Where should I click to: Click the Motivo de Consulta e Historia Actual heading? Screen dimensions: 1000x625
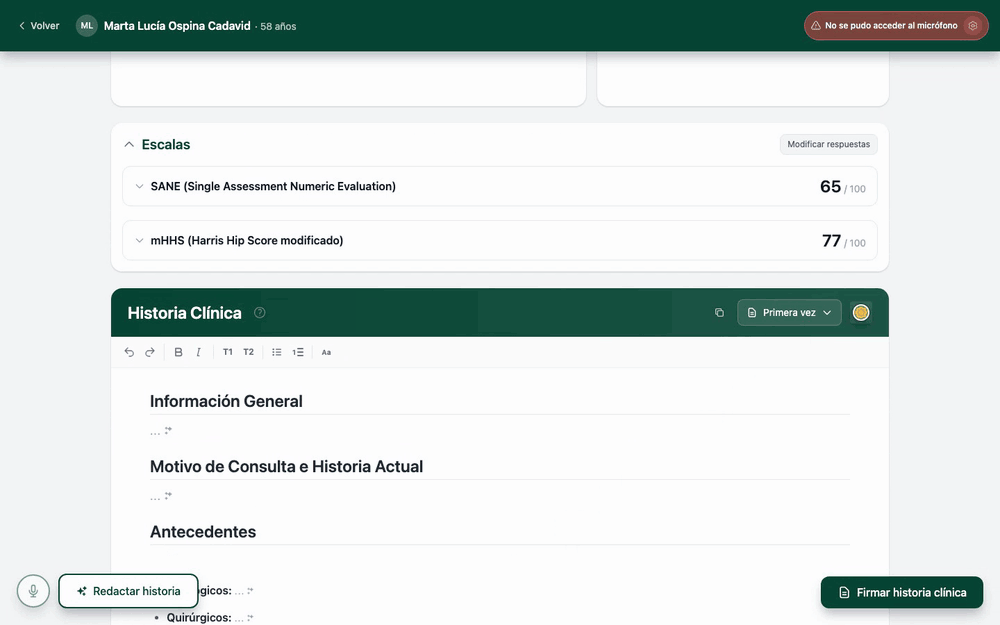click(286, 466)
